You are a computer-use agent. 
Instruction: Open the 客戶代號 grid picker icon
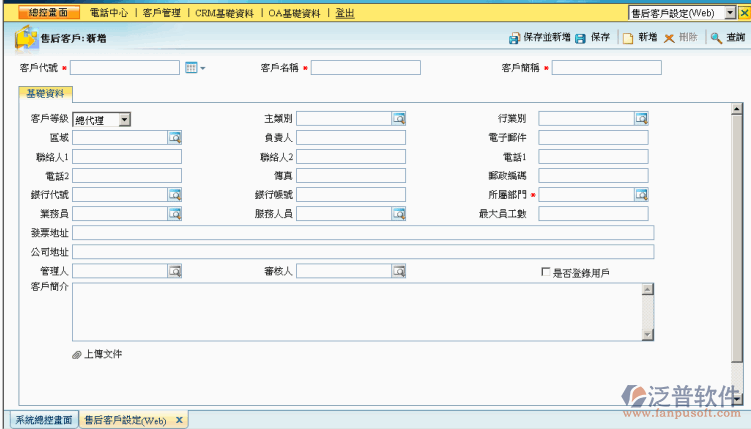point(191,68)
